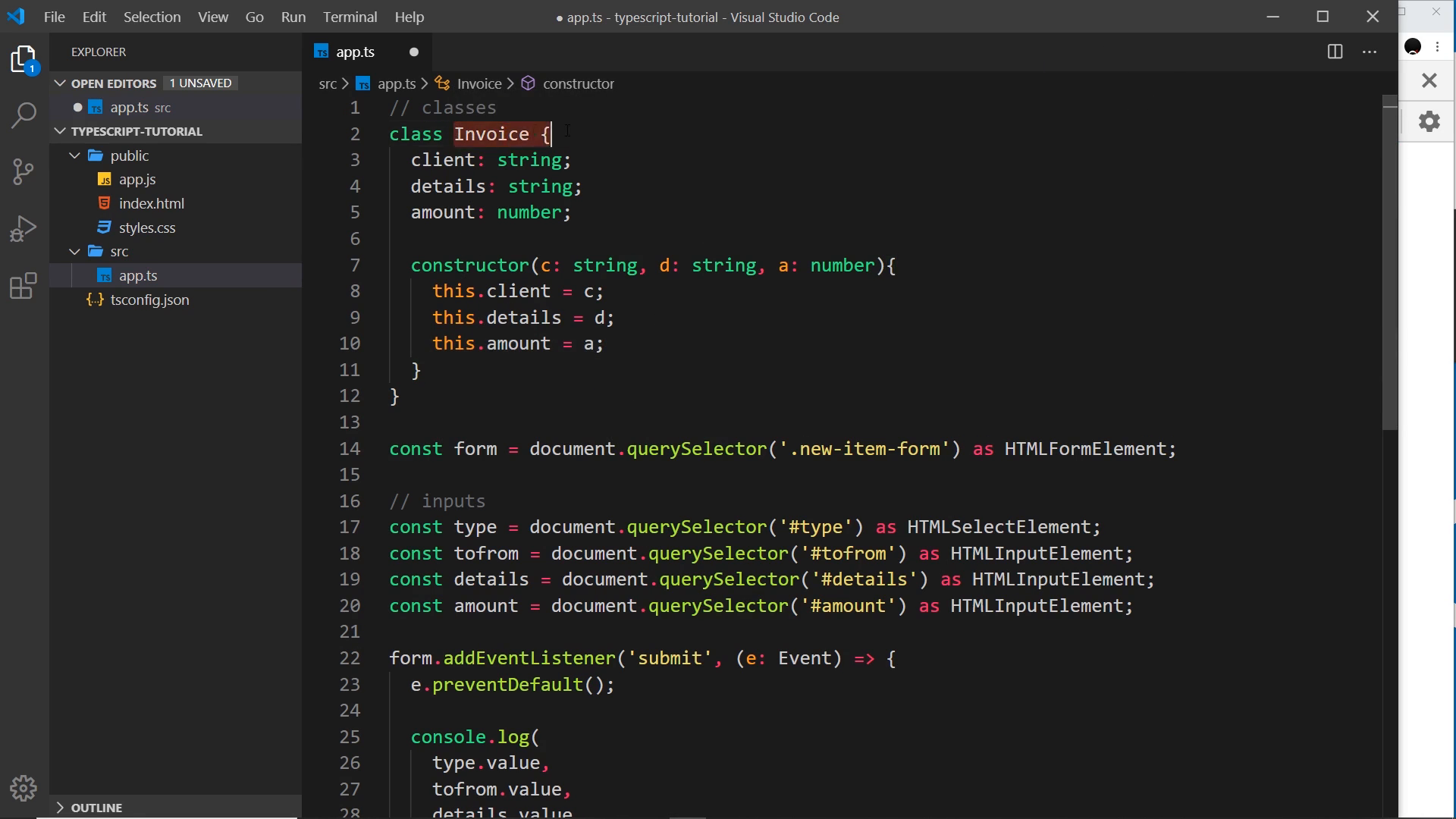This screenshot has height=819, width=1456.
Task: Open index.html in the explorer
Action: tap(152, 203)
